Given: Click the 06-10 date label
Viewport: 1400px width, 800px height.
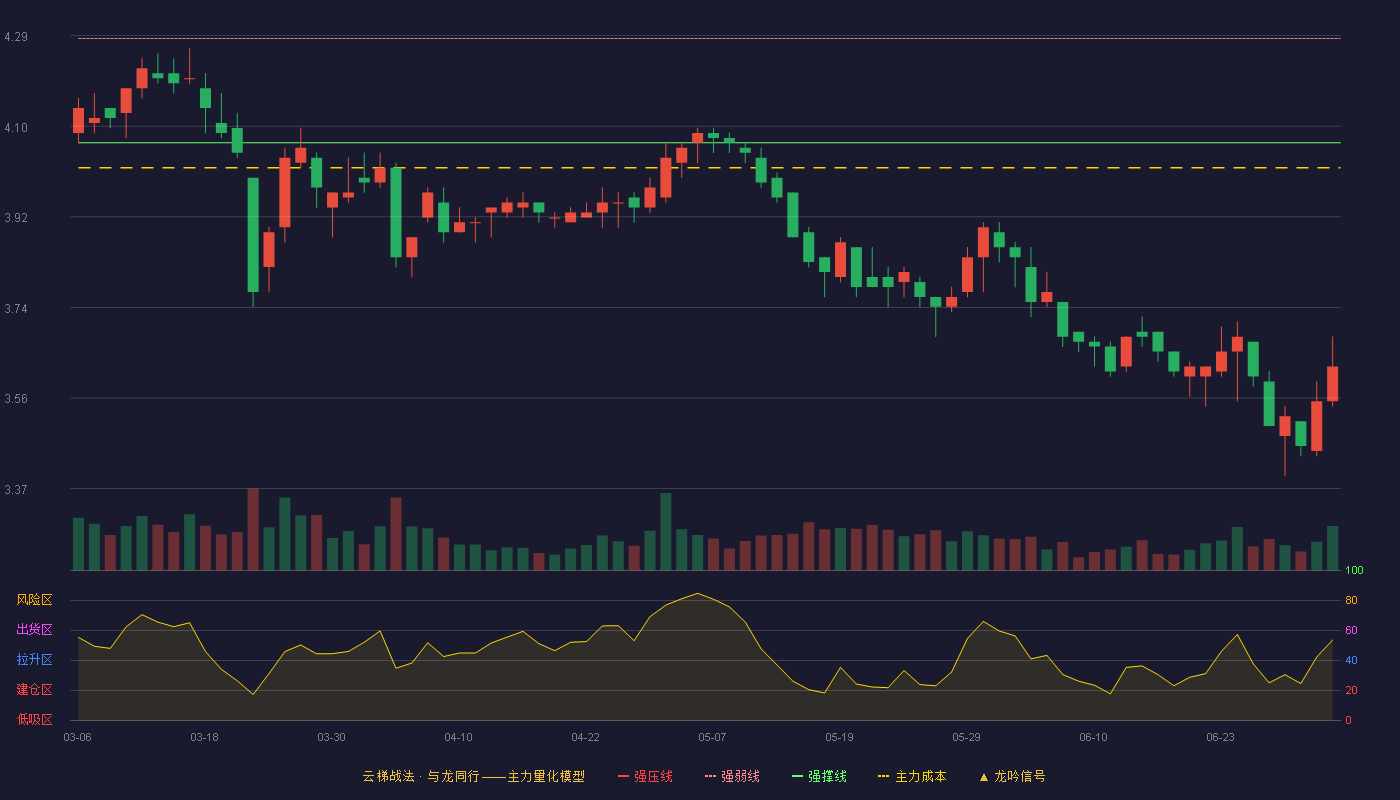Looking at the screenshot, I should [x=1093, y=737].
